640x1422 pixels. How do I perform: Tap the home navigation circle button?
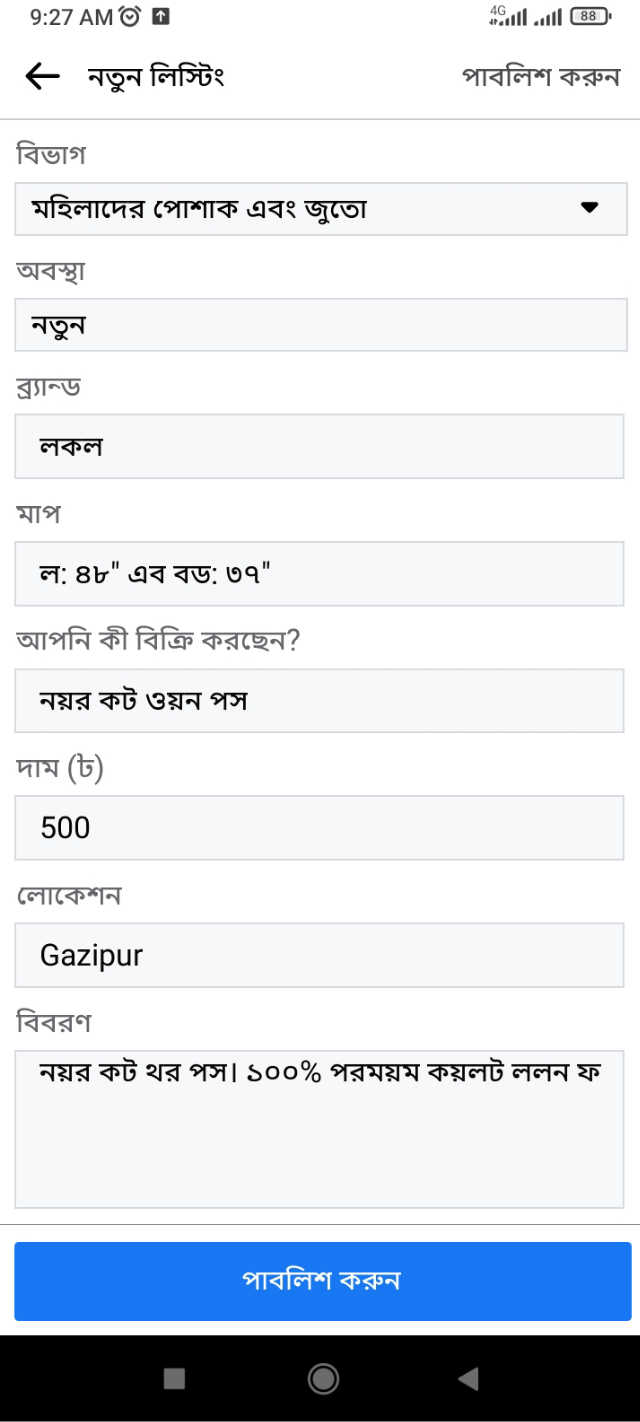(x=320, y=1380)
